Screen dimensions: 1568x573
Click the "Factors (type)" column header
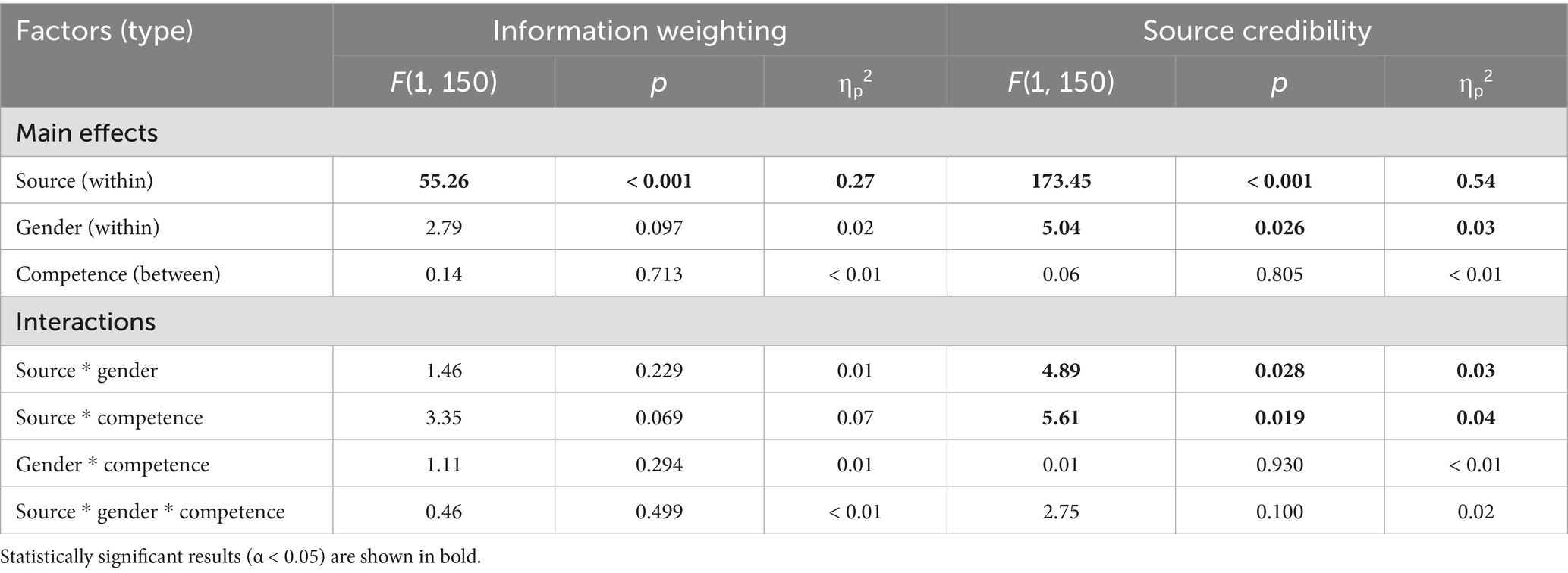[105, 31]
